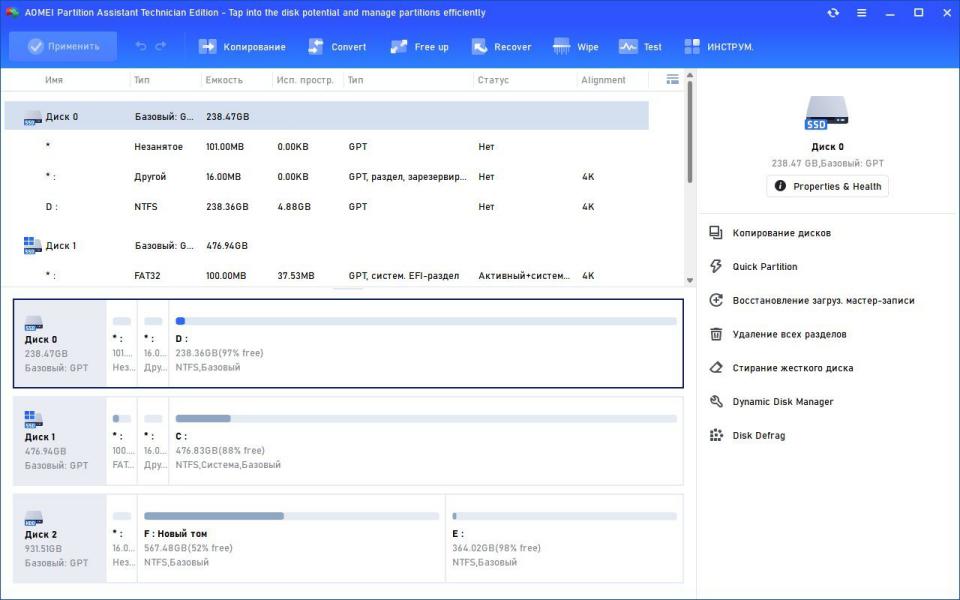Click the refresh icon in title bar
Image resolution: width=960 pixels, height=600 pixels.
[x=833, y=13]
